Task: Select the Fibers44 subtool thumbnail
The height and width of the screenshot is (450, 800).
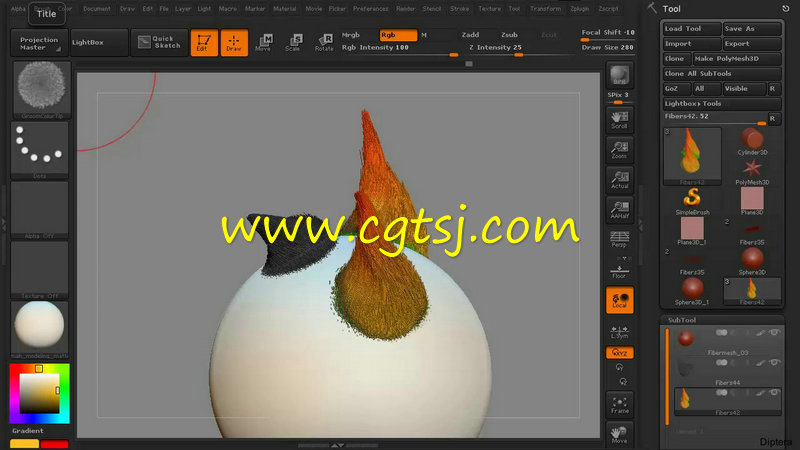Action: 686,367
